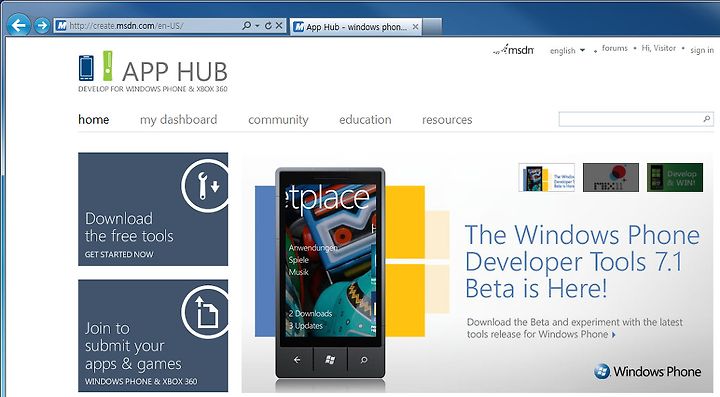720x397 pixels.
Task: Select the App Hub browser tab
Action: 356,27
